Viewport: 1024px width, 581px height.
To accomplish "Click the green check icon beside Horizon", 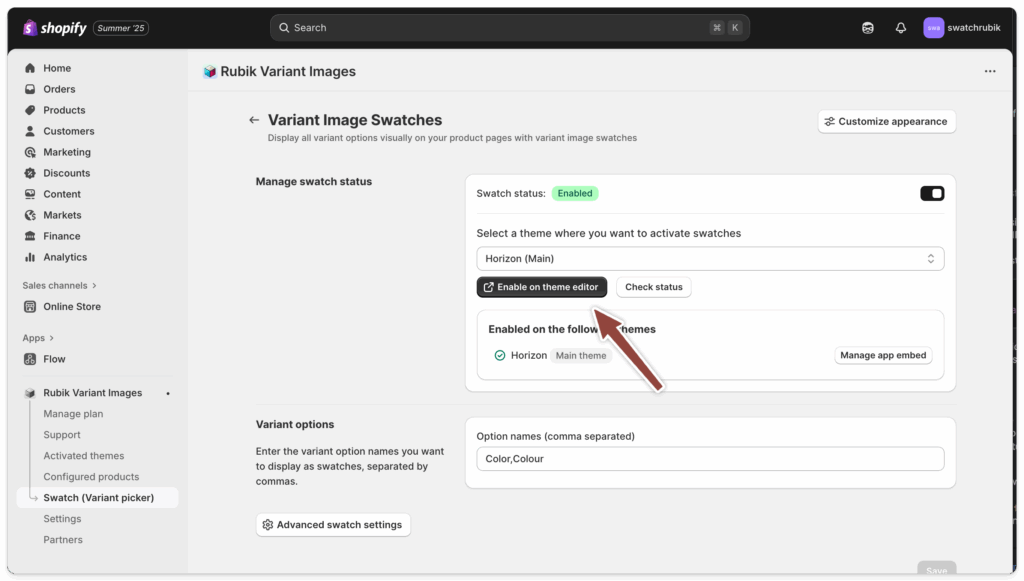I will (x=500, y=356).
